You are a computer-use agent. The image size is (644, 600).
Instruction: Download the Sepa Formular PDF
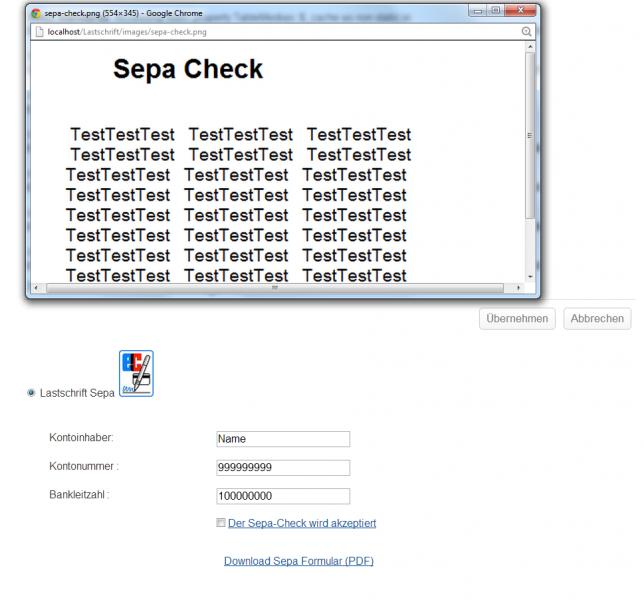pyautogui.click(x=298, y=561)
